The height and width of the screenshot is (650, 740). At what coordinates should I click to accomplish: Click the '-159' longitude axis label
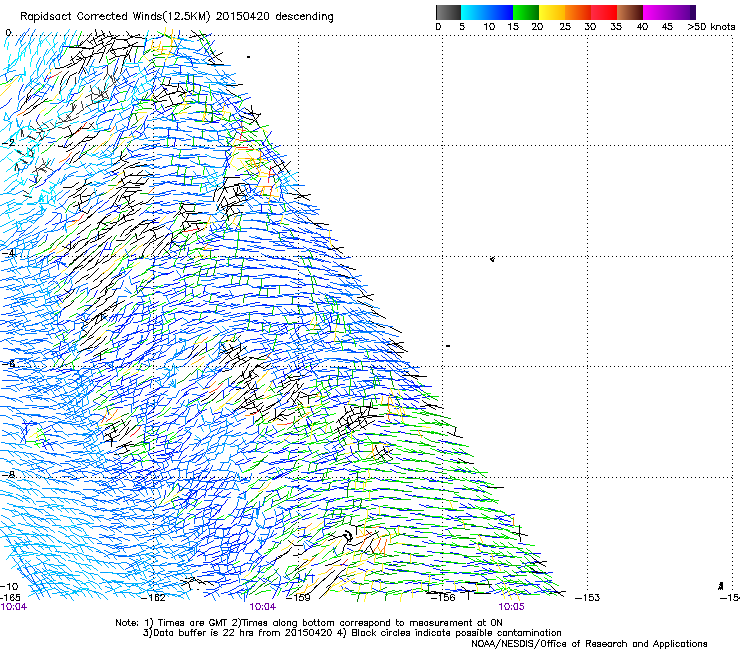(299, 598)
